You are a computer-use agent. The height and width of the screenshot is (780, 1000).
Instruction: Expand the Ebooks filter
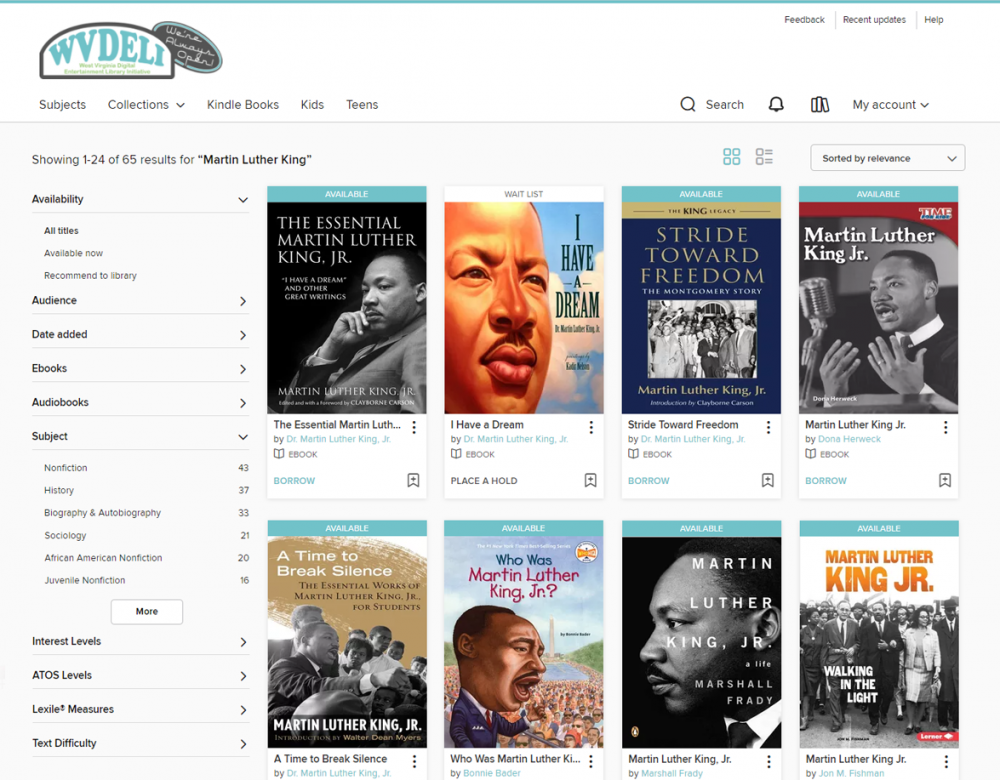(140, 369)
